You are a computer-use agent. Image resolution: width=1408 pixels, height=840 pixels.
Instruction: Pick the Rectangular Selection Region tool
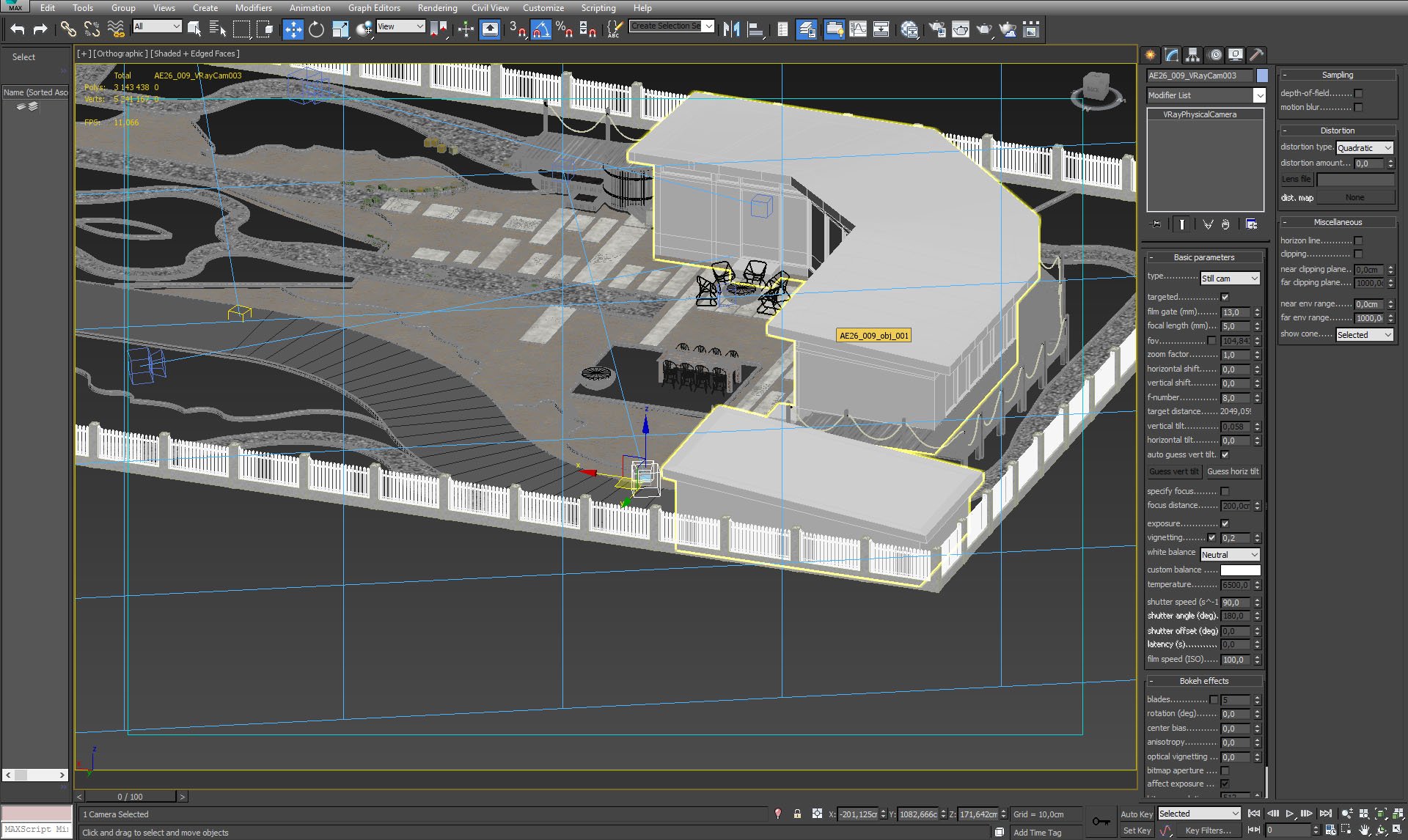point(241,29)
